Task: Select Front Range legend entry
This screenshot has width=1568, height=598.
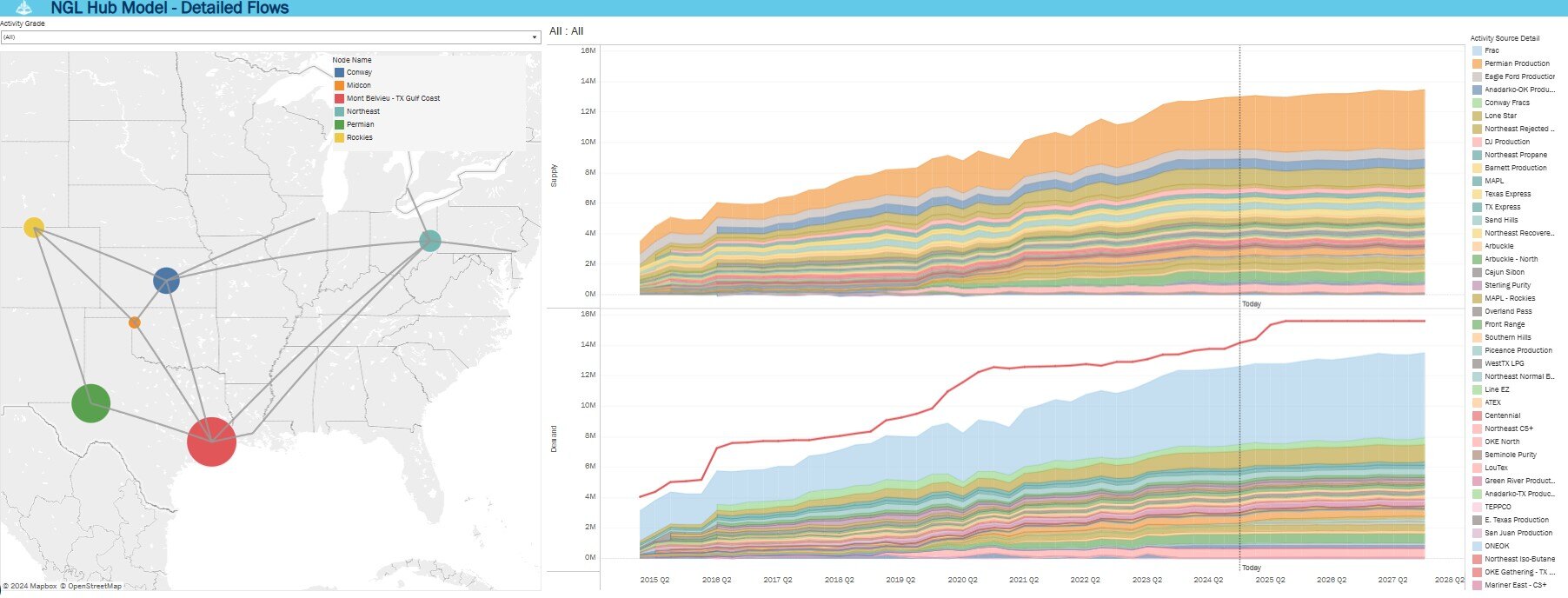Action: (x=1505, y=324)
